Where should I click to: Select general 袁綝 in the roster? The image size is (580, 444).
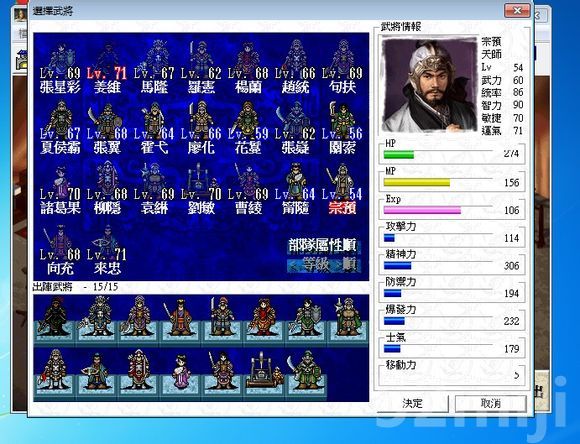(154, 188)
